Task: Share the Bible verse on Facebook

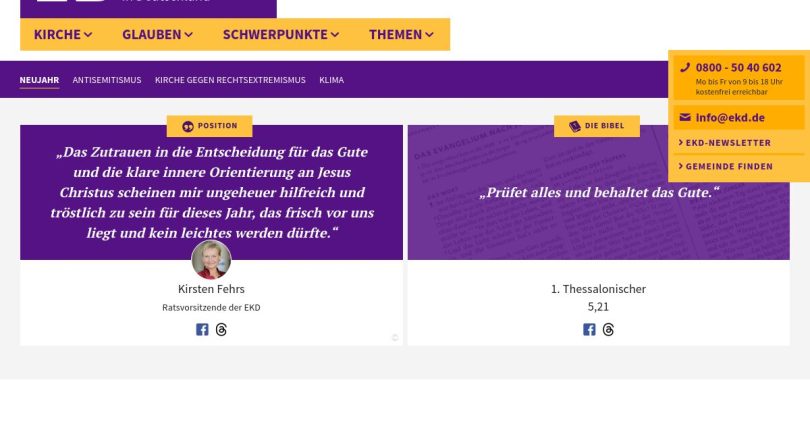Action: tap(589, 329)
